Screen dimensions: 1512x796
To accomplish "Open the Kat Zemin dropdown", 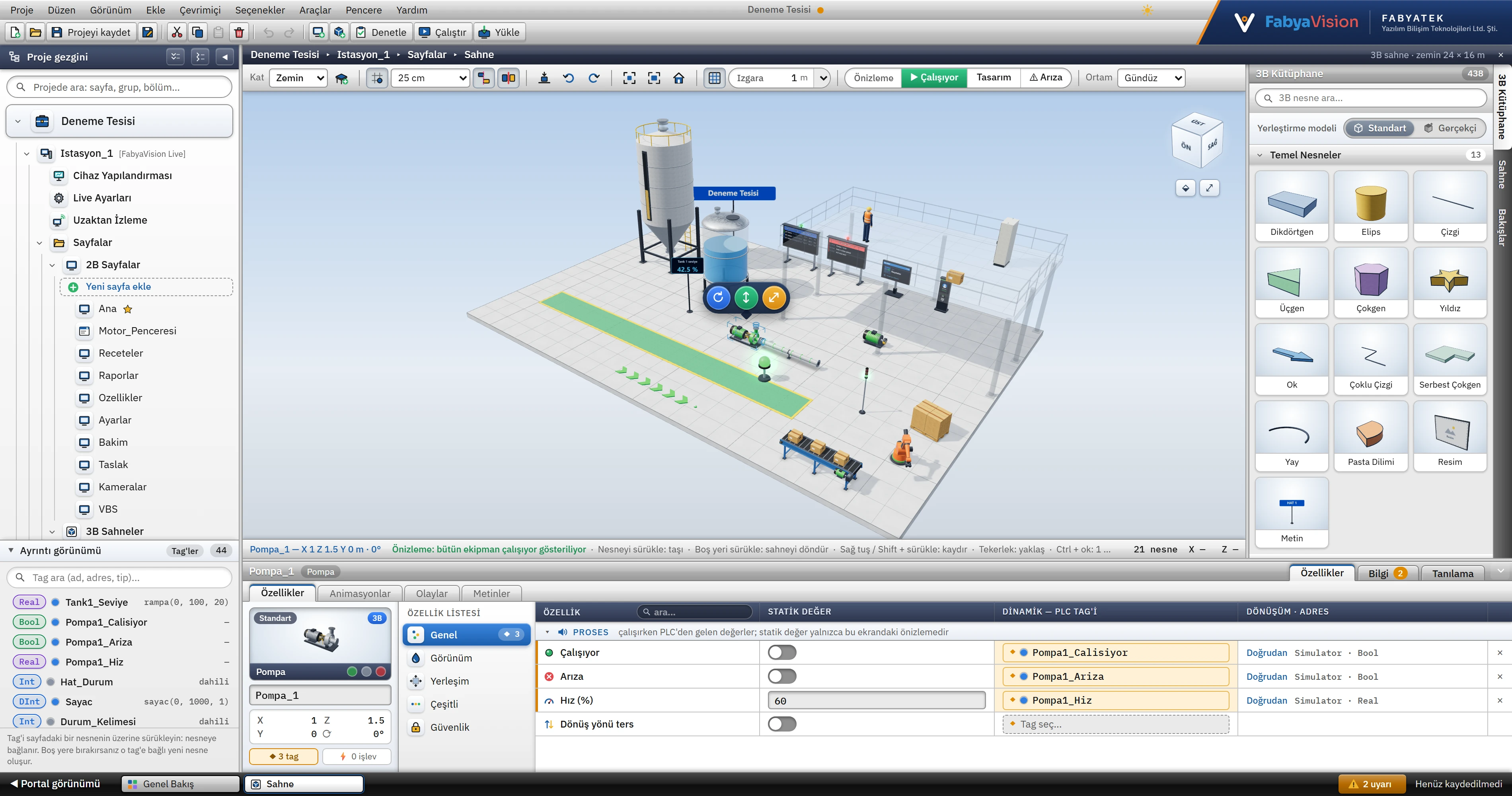I will [x=298, y=78].
